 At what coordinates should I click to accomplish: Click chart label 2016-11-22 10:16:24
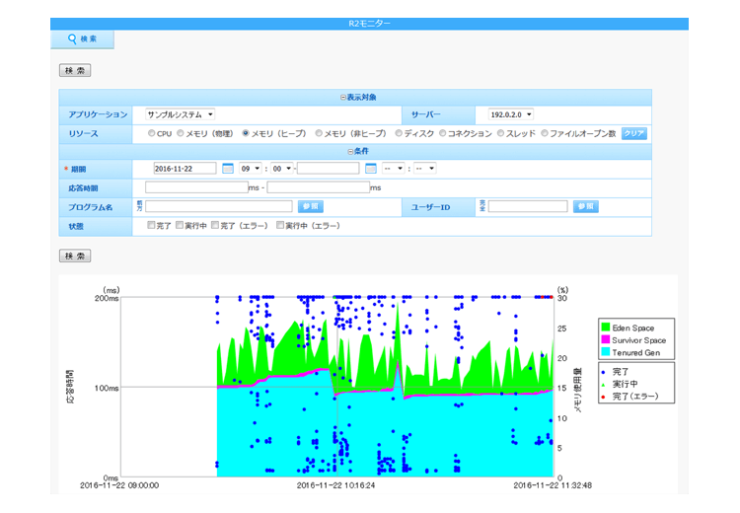point(336,485)
